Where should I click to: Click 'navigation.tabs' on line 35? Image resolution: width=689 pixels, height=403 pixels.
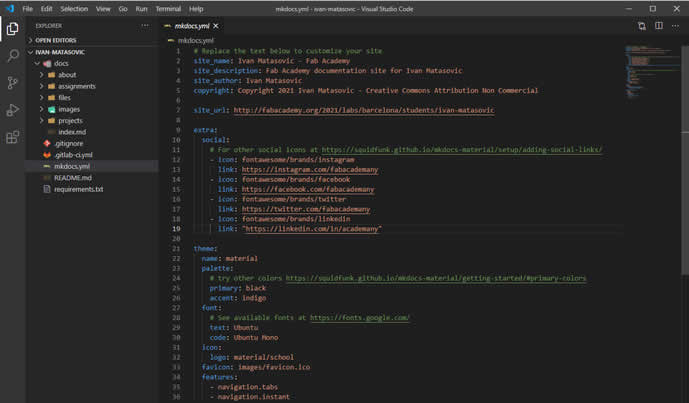pos(247,387)
